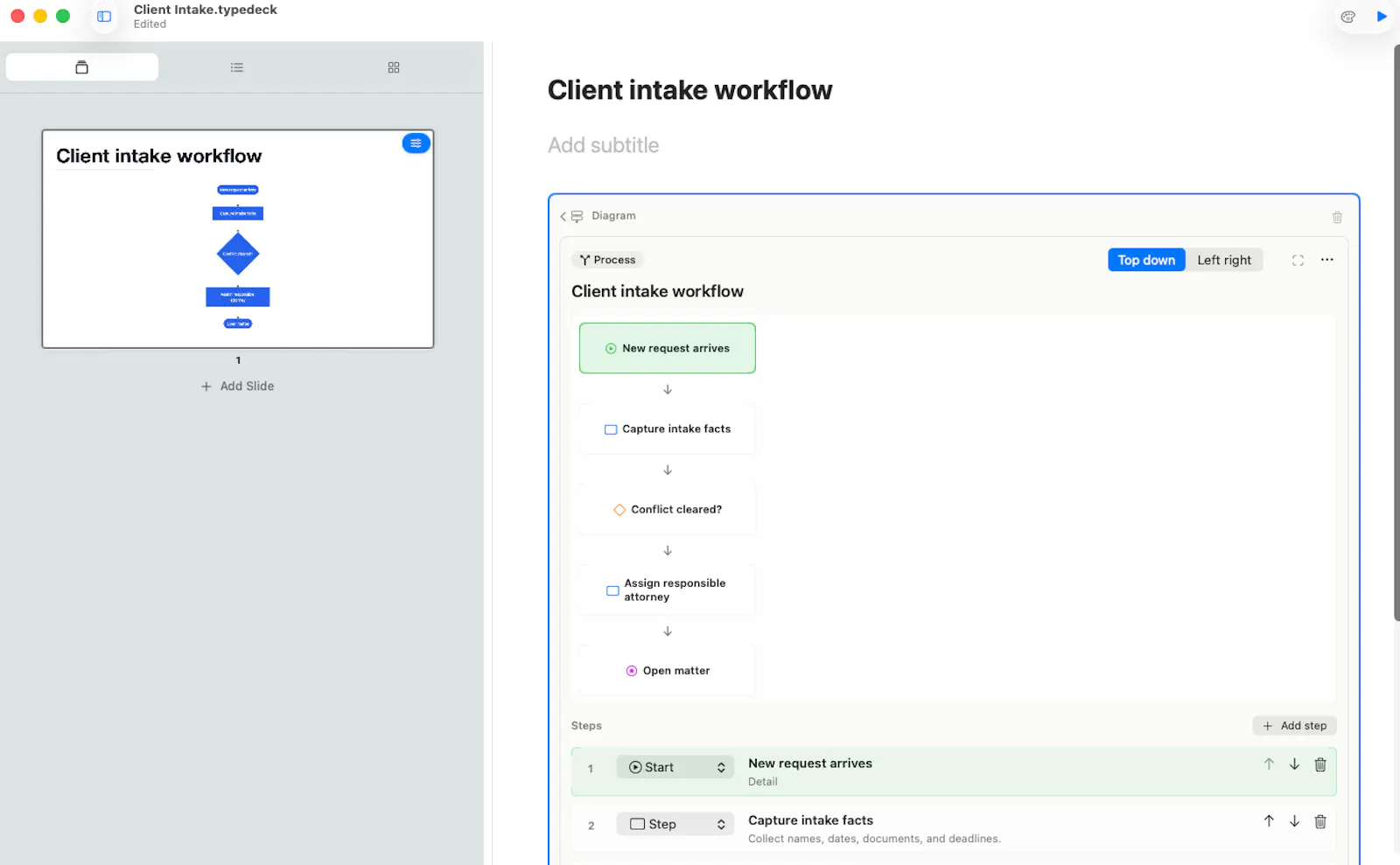The height and width of the screenshot is (865, 1400).
Task: Move New request arrives step up
Action: point(1269,764)
